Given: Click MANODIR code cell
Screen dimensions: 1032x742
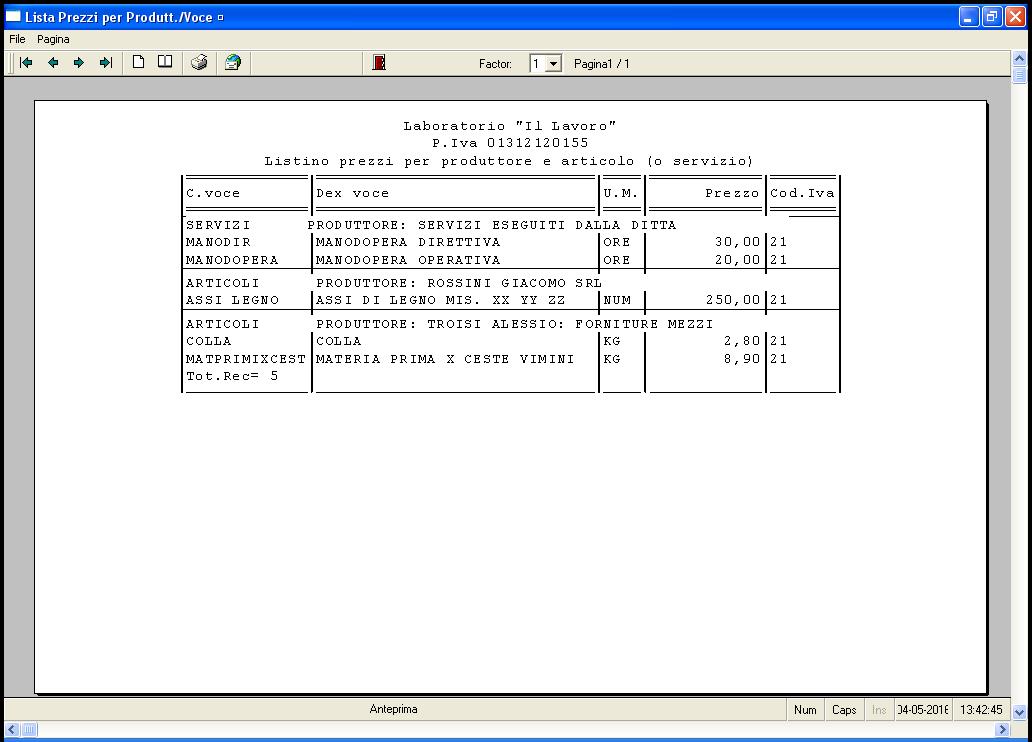Looking at the screenshot, I should (x=219, y=242).
